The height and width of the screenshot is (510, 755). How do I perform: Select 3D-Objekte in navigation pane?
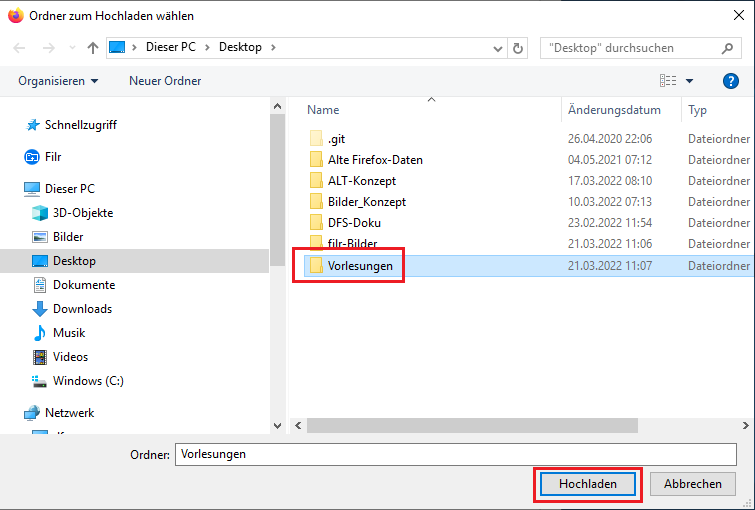point(82,213)
